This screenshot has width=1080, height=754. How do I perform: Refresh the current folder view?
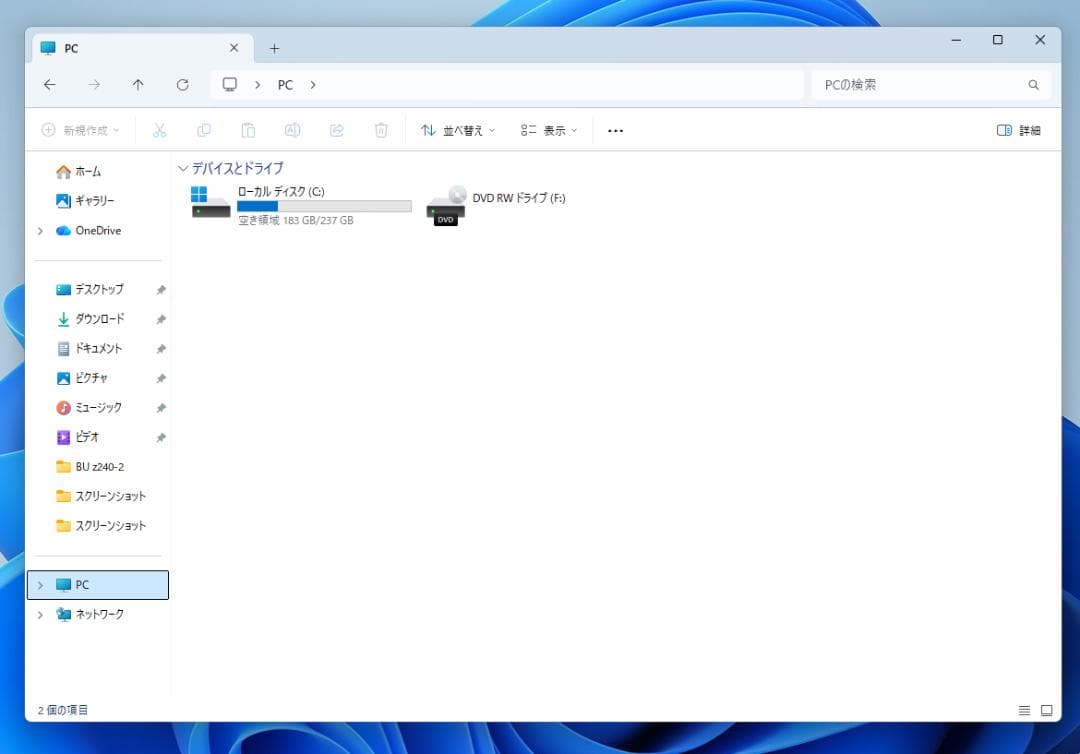182,85
